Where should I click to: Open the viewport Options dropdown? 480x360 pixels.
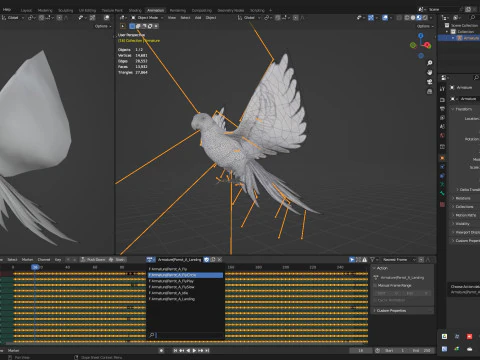425,26
